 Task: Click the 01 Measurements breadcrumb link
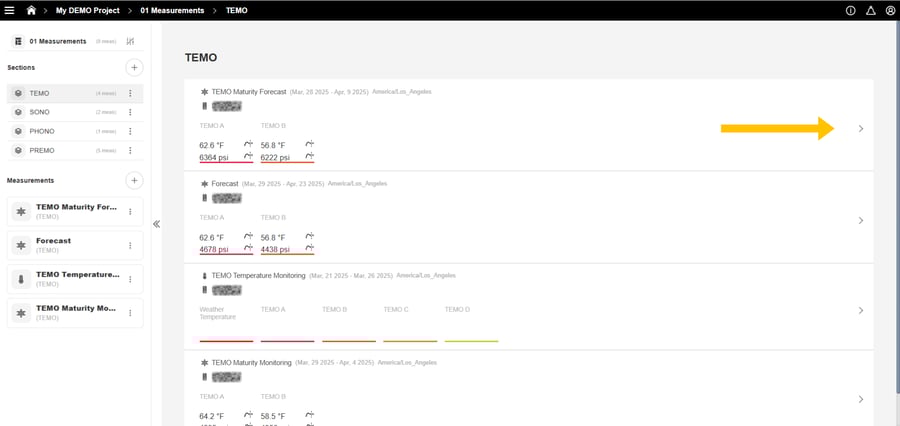click(172, 10)
